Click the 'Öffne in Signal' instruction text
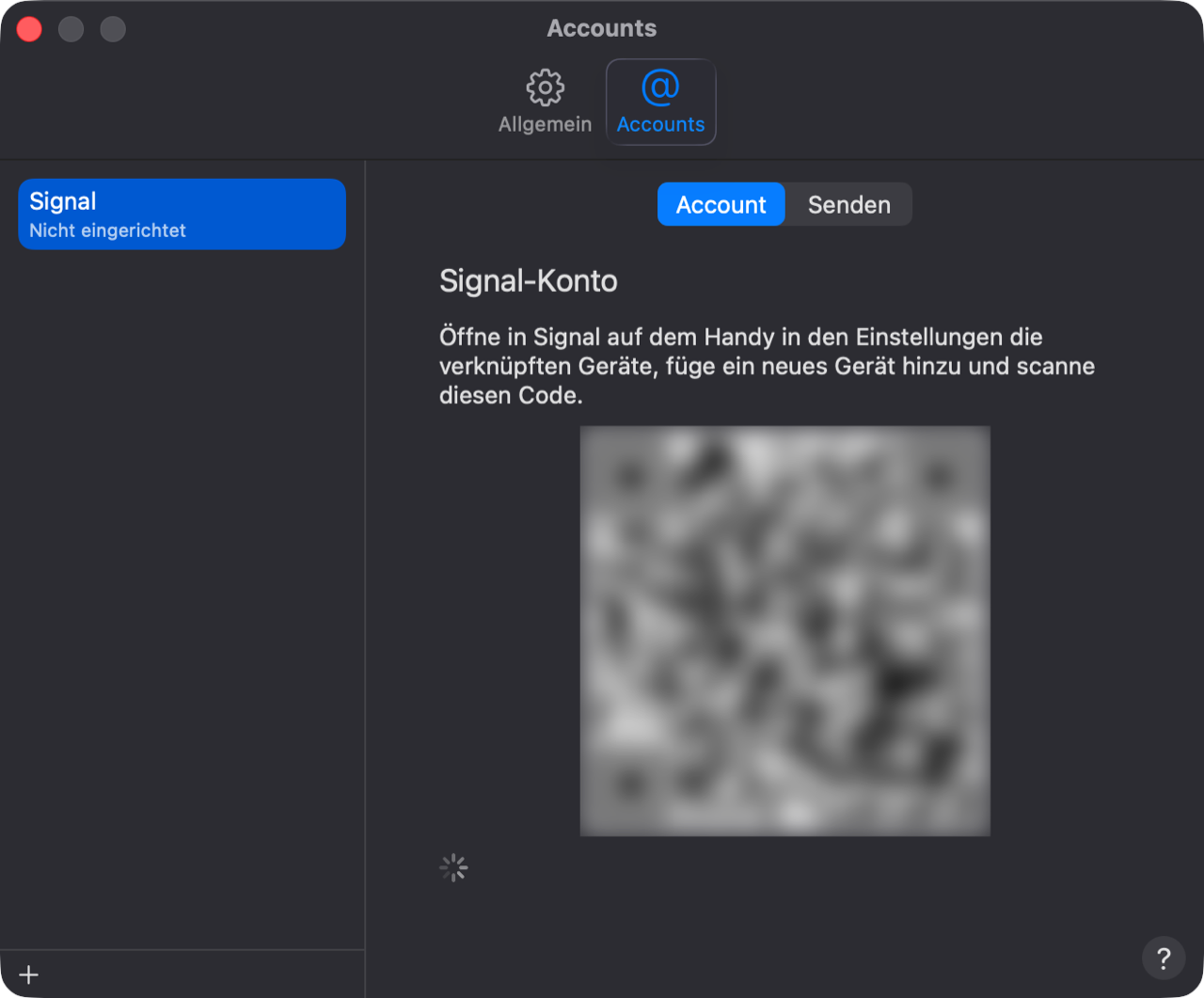The width and height of the screenshot is (1204, 998). (767, 366)
